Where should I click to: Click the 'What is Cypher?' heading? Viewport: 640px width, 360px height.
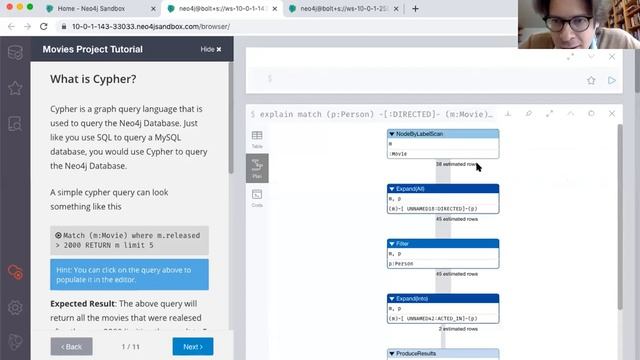[x=93, y=79]
